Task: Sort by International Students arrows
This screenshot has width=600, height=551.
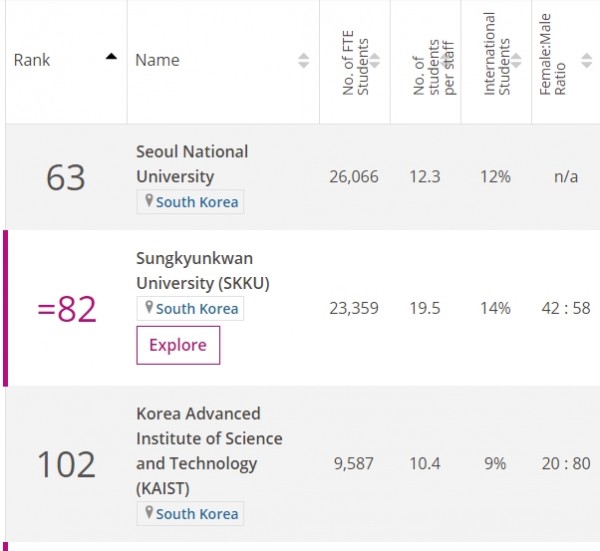Action: (x=516, y=60)
